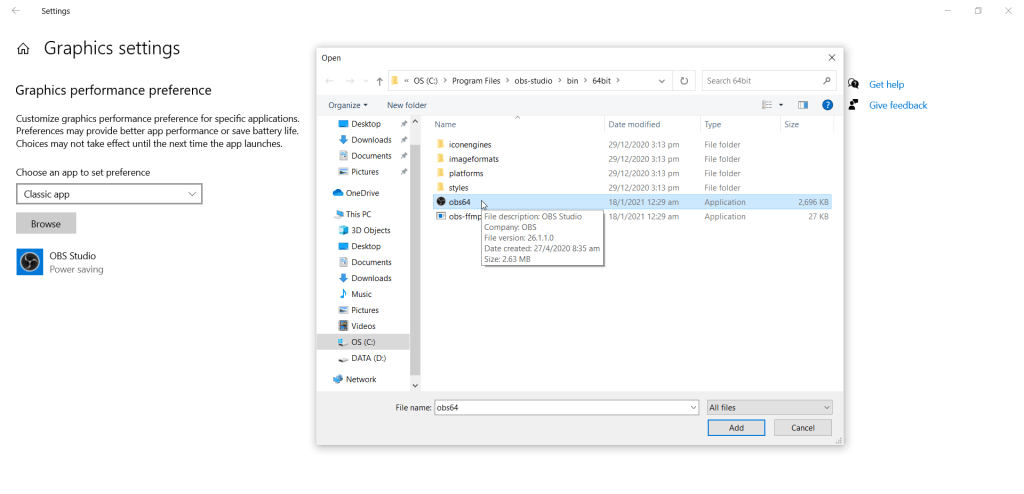Image resolution: width=1024 pixels, height=494 pixels.
Task: Open the Organize menu
Action: [348, 105]
